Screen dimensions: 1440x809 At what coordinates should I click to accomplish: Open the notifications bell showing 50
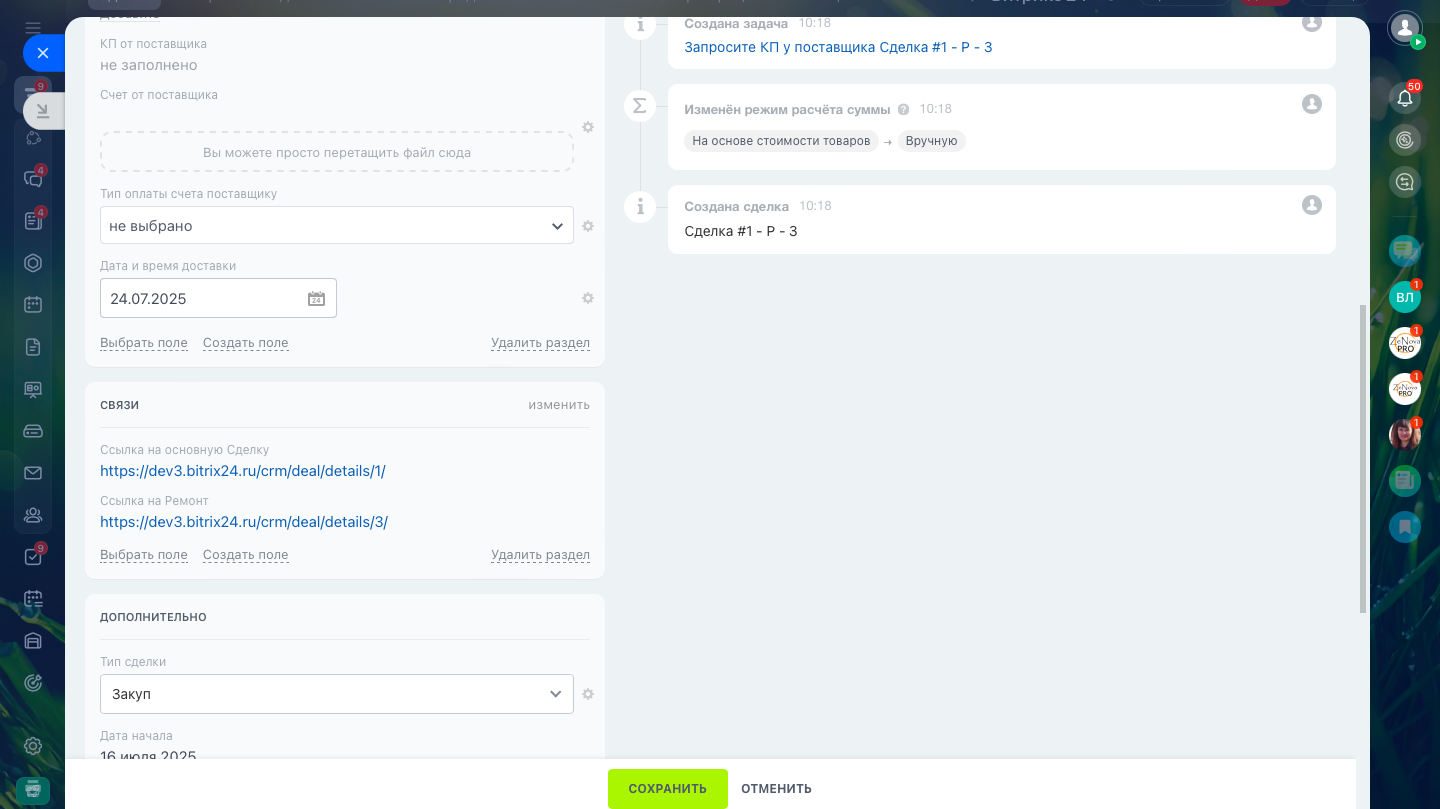click(1405, 98)
